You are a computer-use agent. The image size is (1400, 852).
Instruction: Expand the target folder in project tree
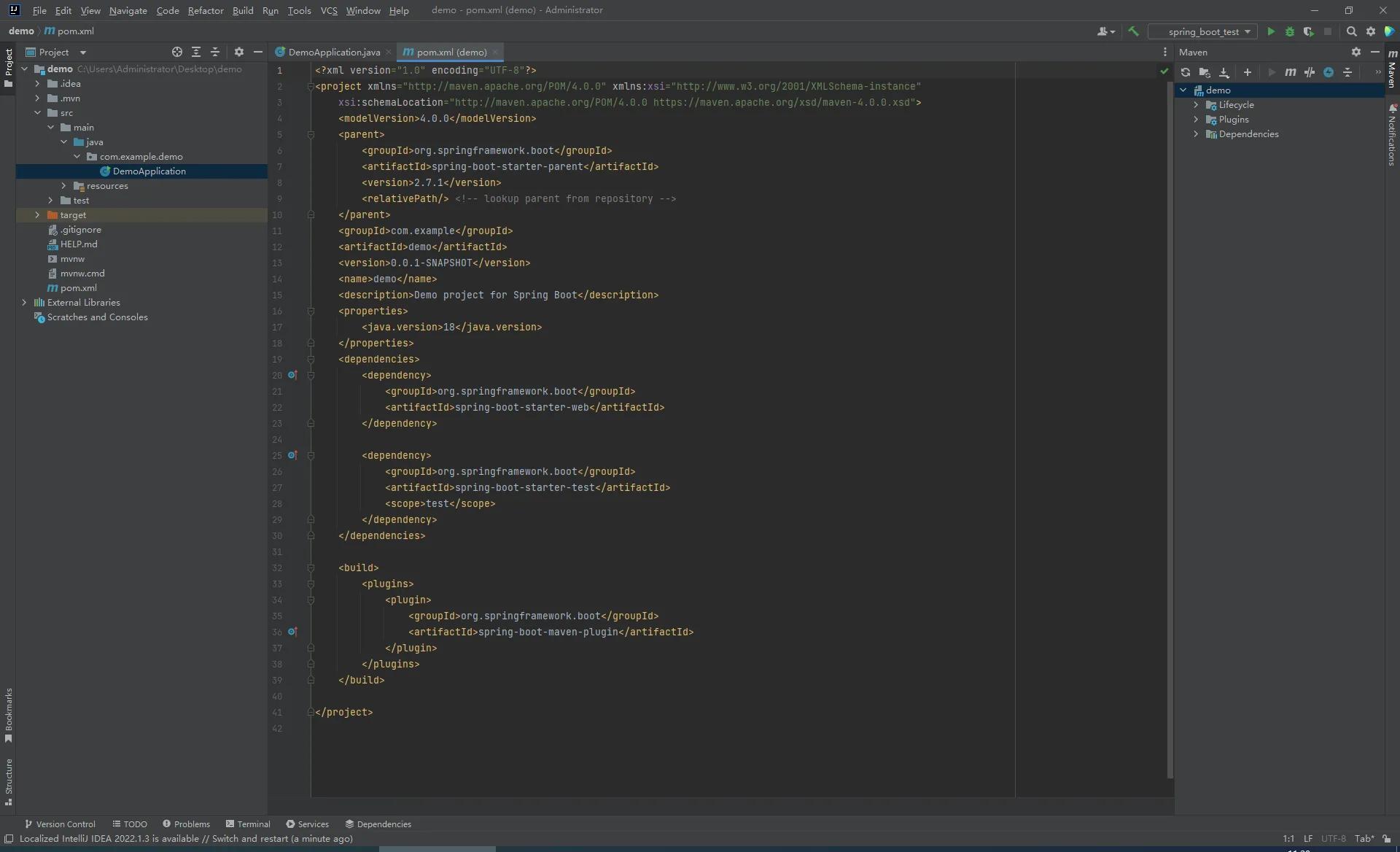(36, 214)
